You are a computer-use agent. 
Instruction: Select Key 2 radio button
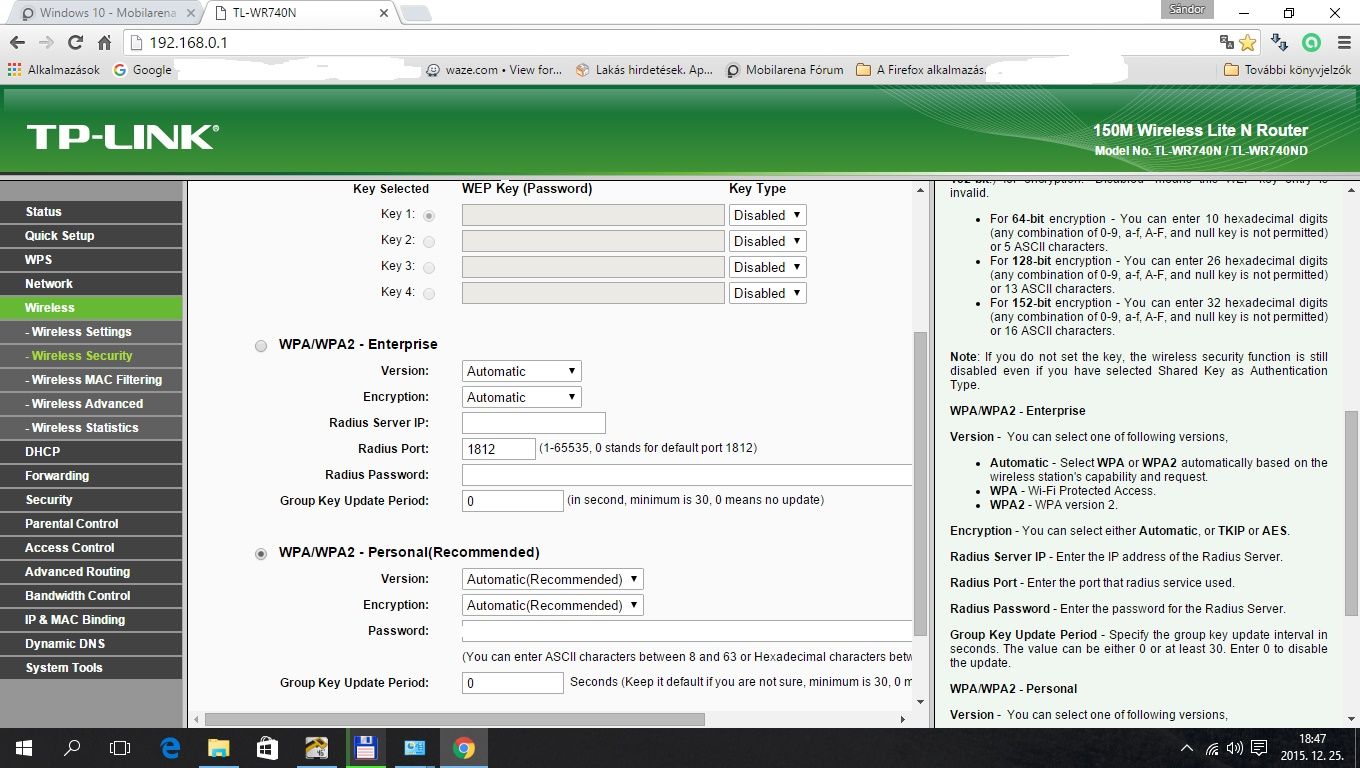tap(429, 241)
